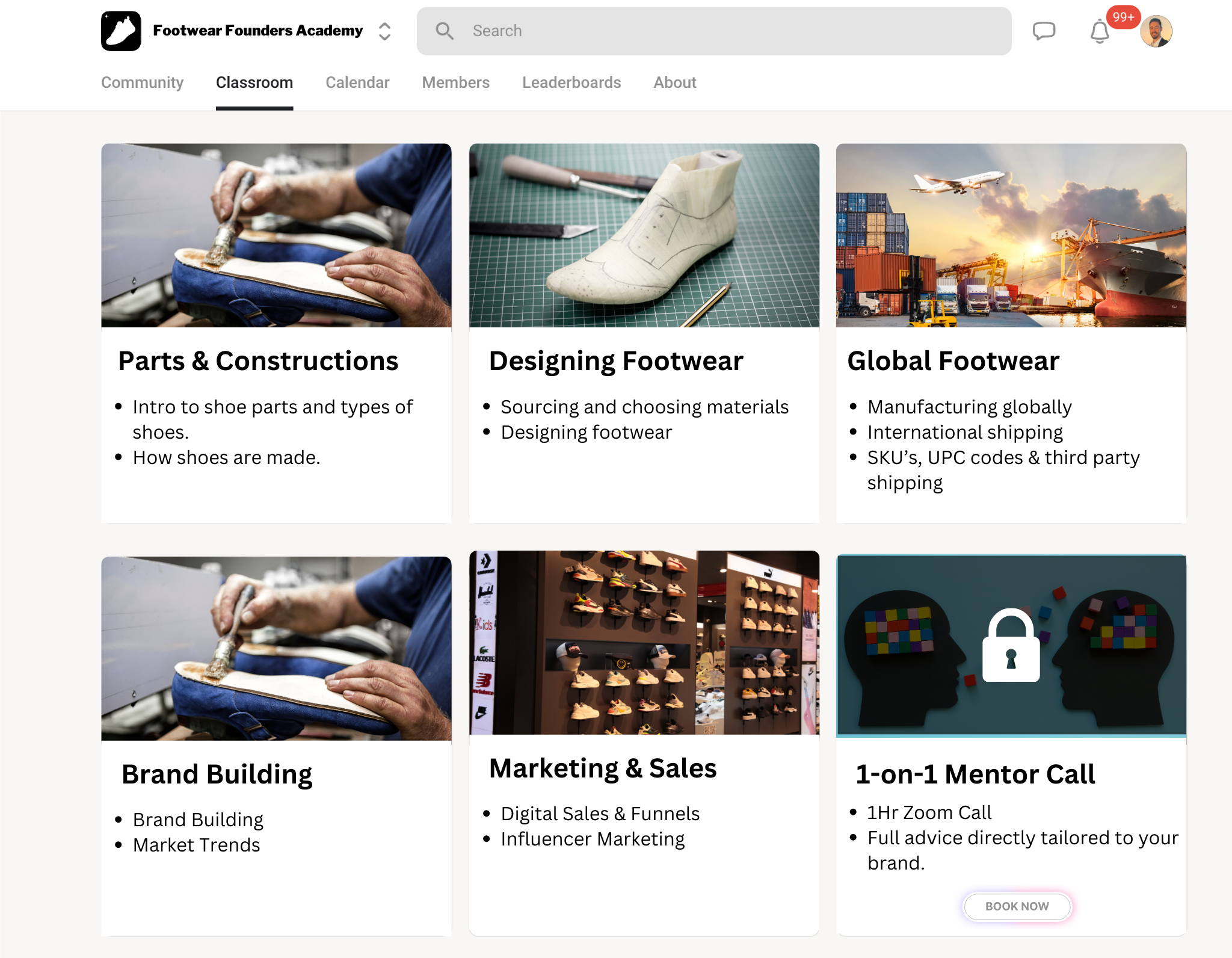
Task: Click the BOOK NOW button
Action: point(1017,906)
